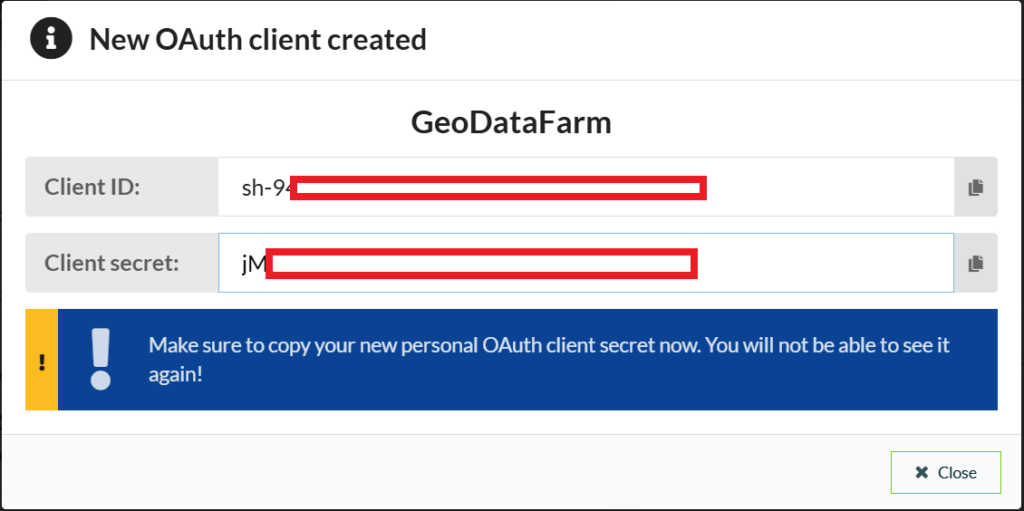Click the red redaction box over Client secret
The width and height of the screenshot is (1024, 511).
click(x=482, y=263)
